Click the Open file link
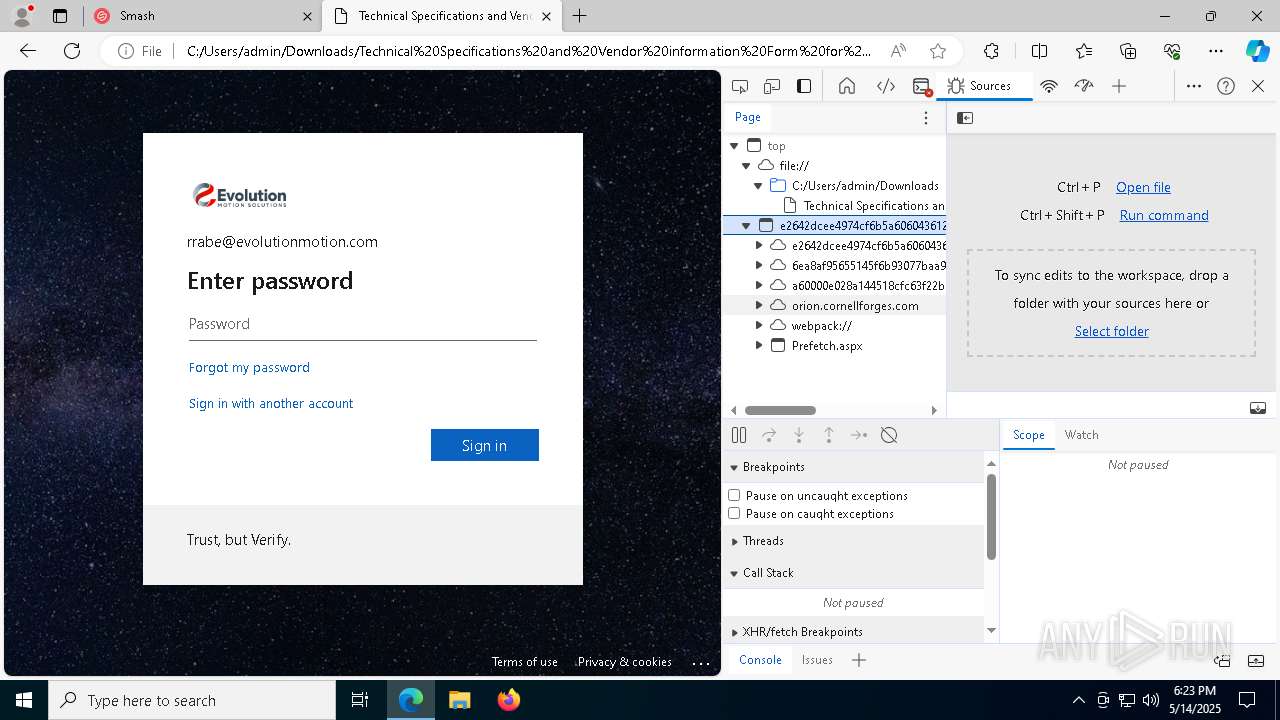Image resolution: width=1280 pixels, height=720 pixels. coord(1143,187)
